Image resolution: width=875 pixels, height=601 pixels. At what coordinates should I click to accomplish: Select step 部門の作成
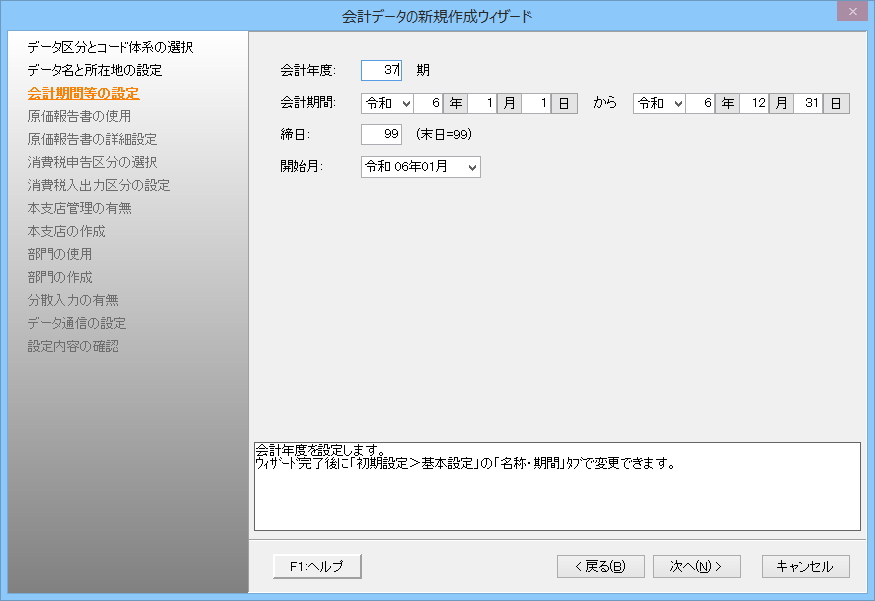point(60,277)
